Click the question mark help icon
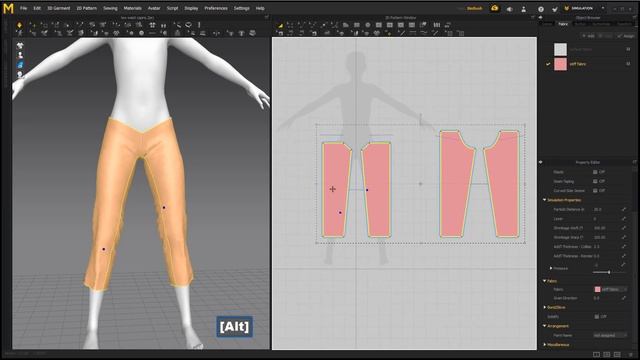640x360 pixels. (x=541, y=9)
